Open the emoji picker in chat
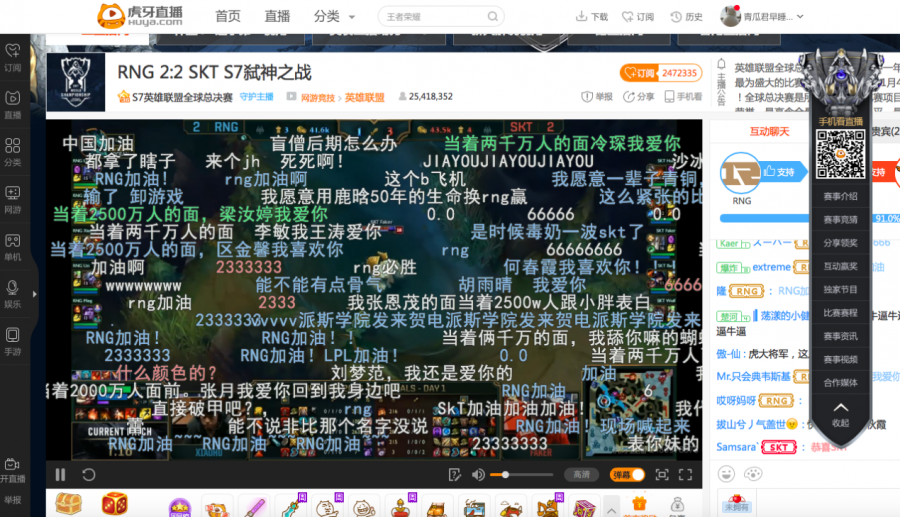The image size is (900, 517). [x=726, y=474]
